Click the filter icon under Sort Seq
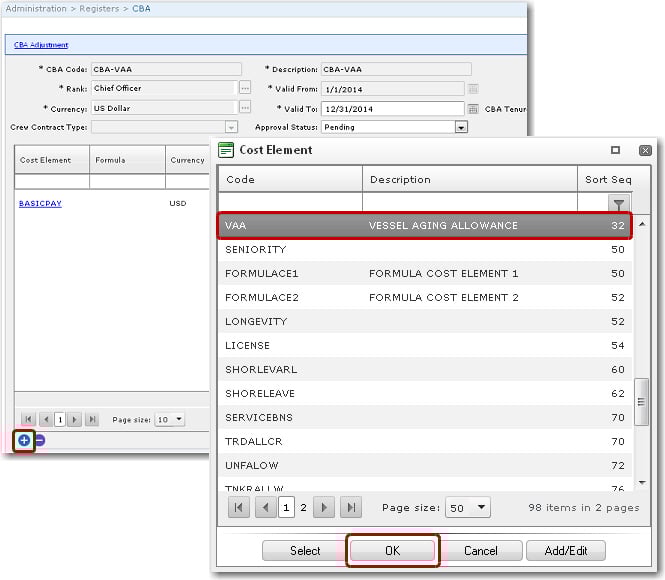Image resolution: width=665 pixels, height=580 pixels. tap(619, 204)
